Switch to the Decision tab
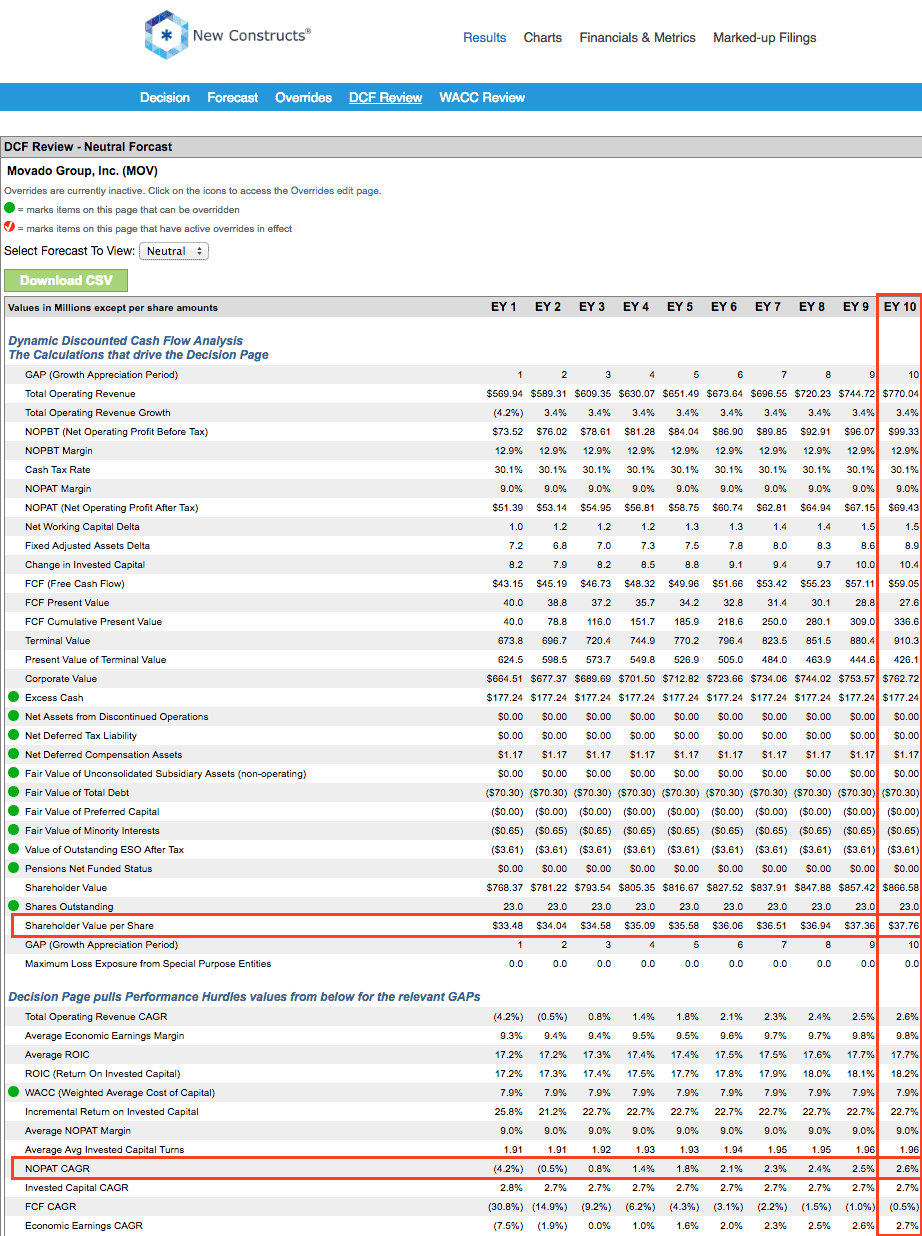 [x=165, y=97]
